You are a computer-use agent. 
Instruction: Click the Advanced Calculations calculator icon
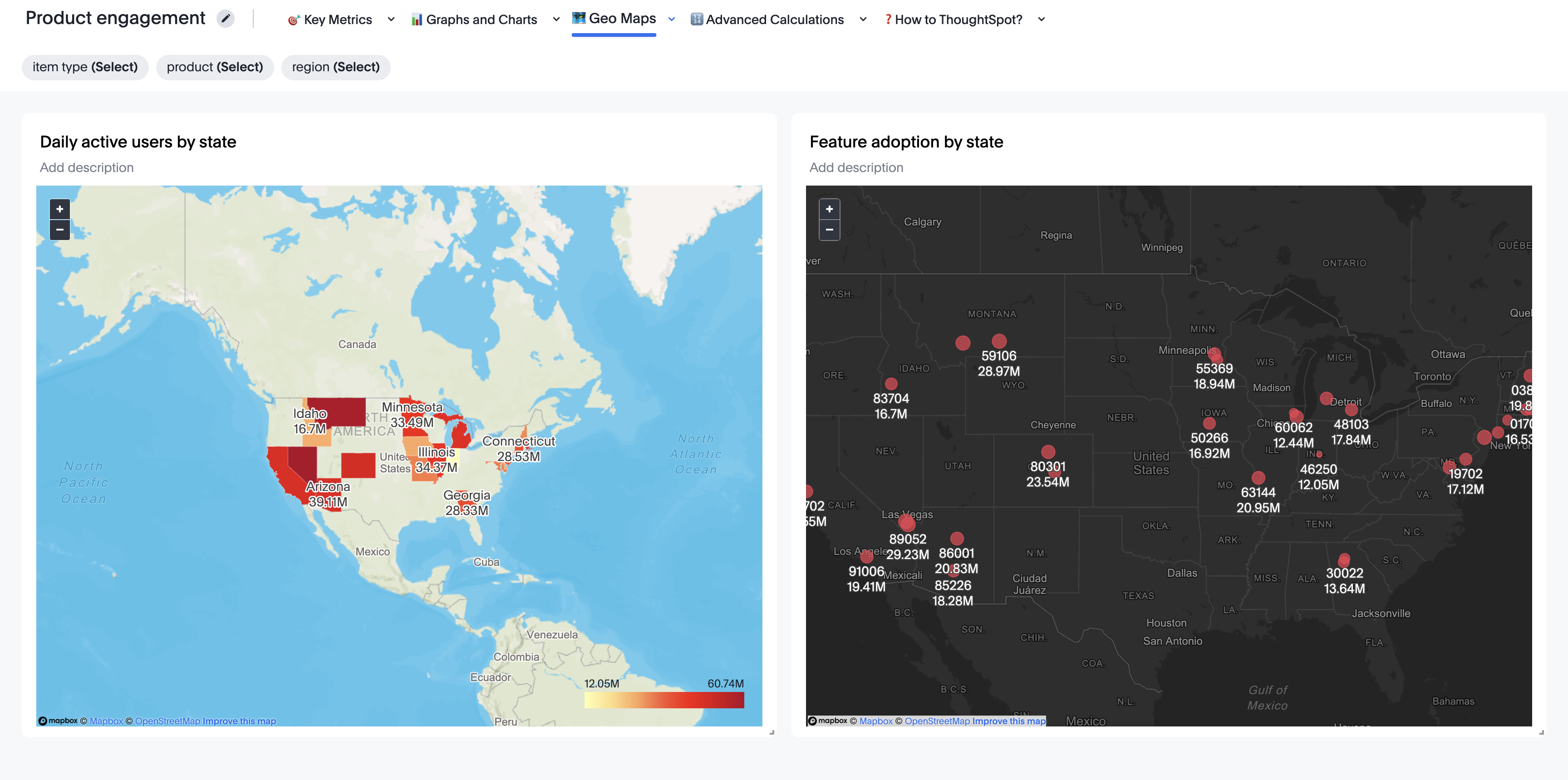click(696, 20)
